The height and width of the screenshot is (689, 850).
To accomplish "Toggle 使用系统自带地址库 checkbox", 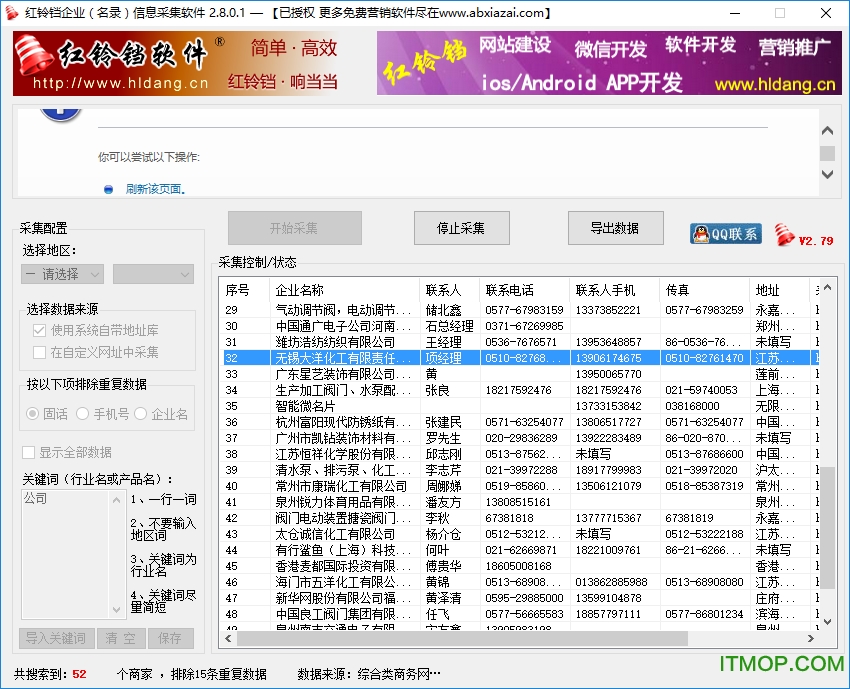I will (x=39, y=330).
